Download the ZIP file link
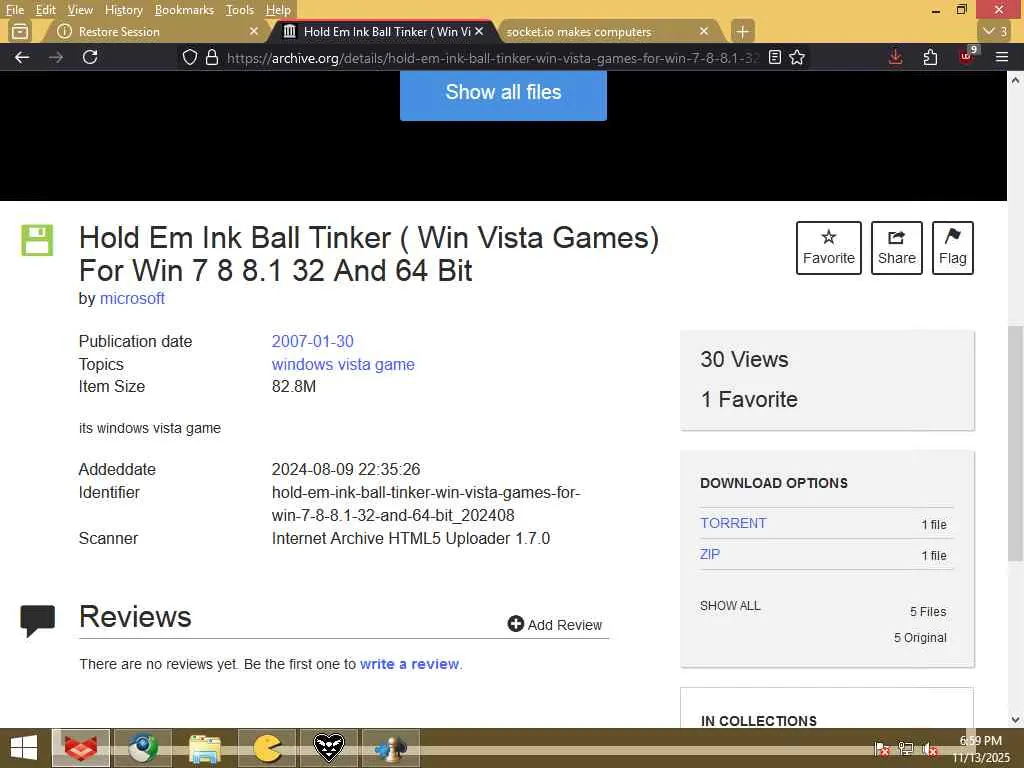 710,554
